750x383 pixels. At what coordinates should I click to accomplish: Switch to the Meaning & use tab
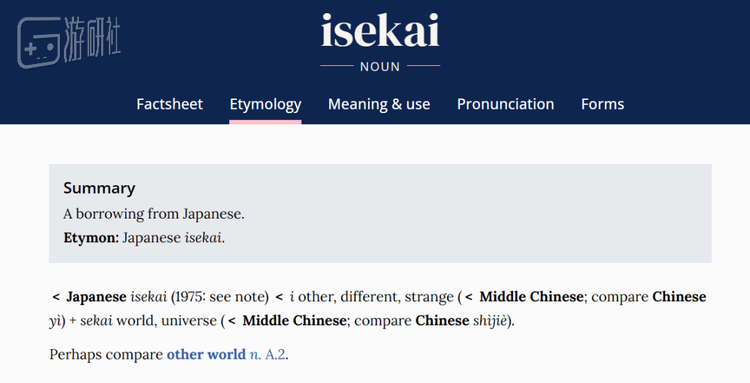pyautogui.click(x=379, y=104)
